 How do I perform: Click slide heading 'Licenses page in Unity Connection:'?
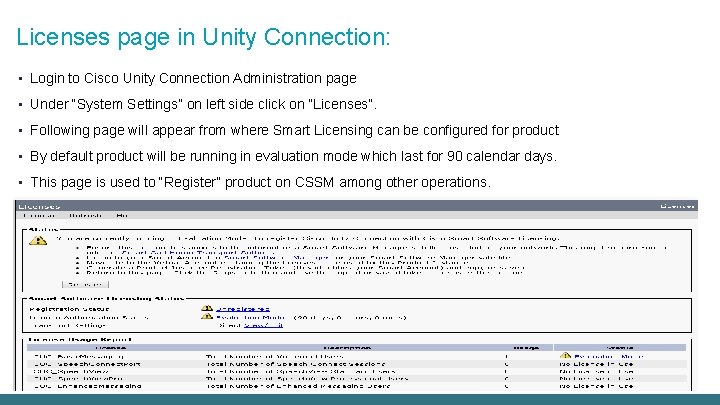click(203, 37)
